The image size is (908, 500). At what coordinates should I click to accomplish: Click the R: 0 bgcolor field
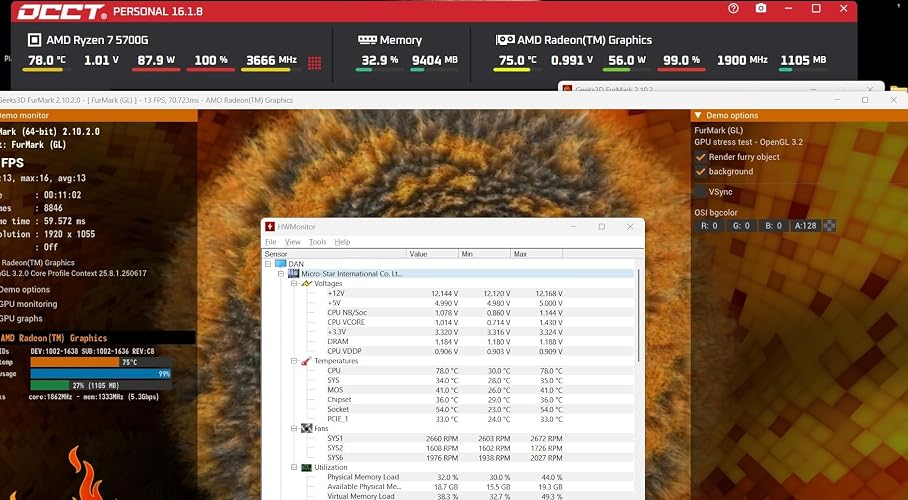tap(709, 226)
